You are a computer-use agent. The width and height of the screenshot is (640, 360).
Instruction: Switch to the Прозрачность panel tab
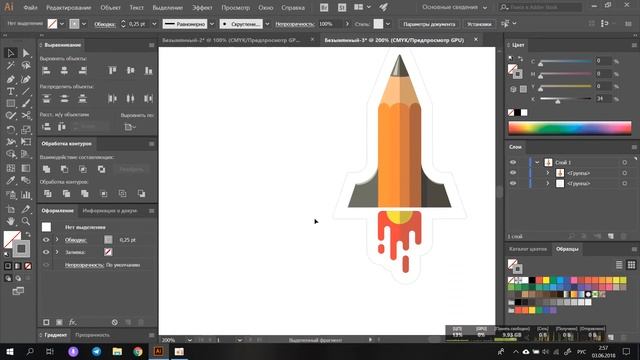[92, 335]
